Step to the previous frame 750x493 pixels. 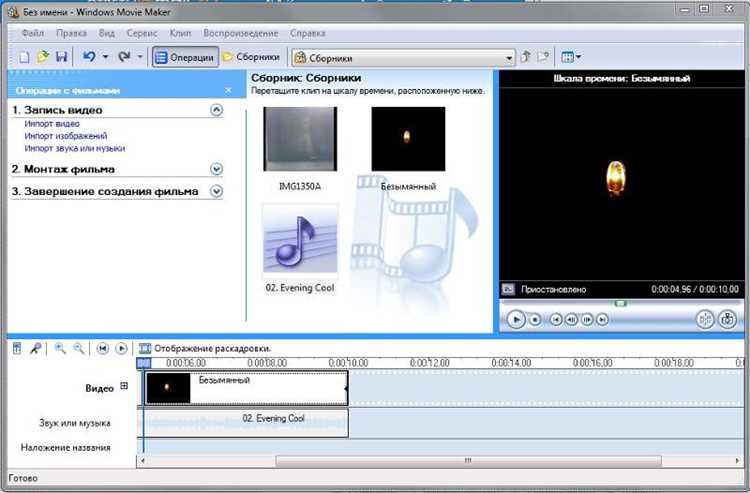(571, 319)
